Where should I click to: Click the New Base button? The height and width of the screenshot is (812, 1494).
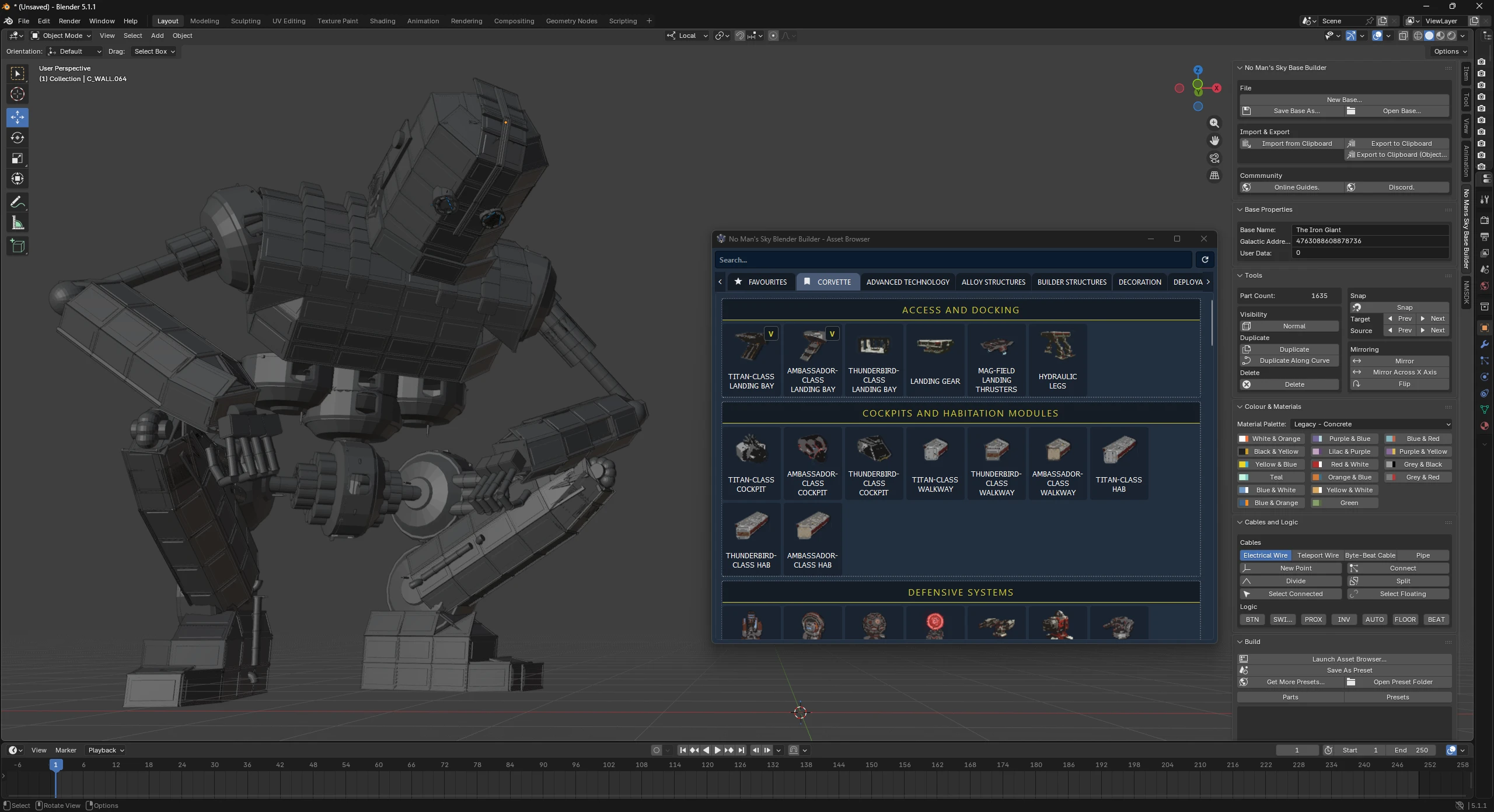pyautogui.click(x=1344, y=100)
